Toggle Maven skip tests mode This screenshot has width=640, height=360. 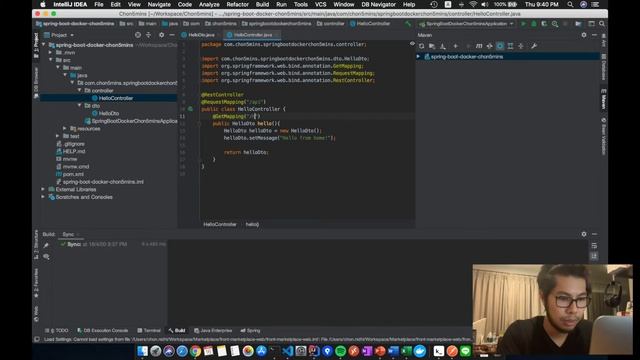500,46
